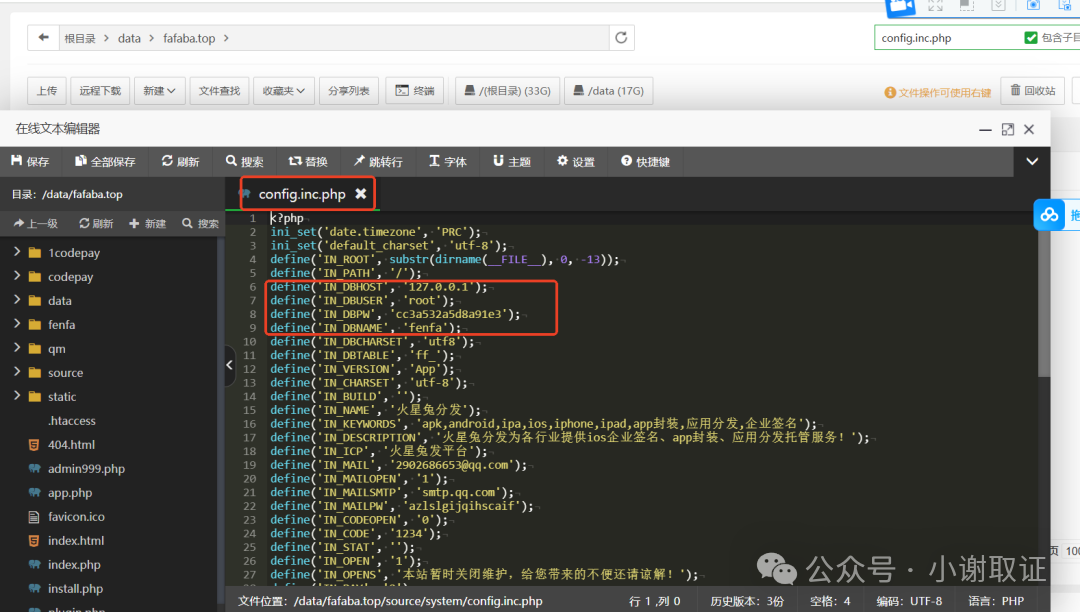Click the 远程下载 button
The image size is (1080, 612).
click(x=100, y=91)
